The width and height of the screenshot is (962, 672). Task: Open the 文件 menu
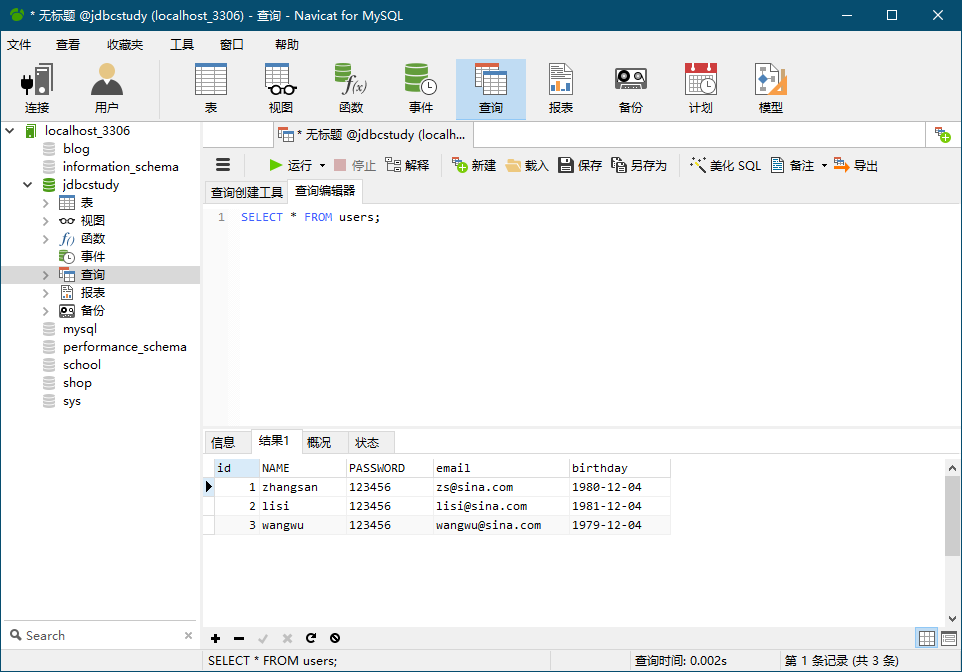click(x=19, y=45)
